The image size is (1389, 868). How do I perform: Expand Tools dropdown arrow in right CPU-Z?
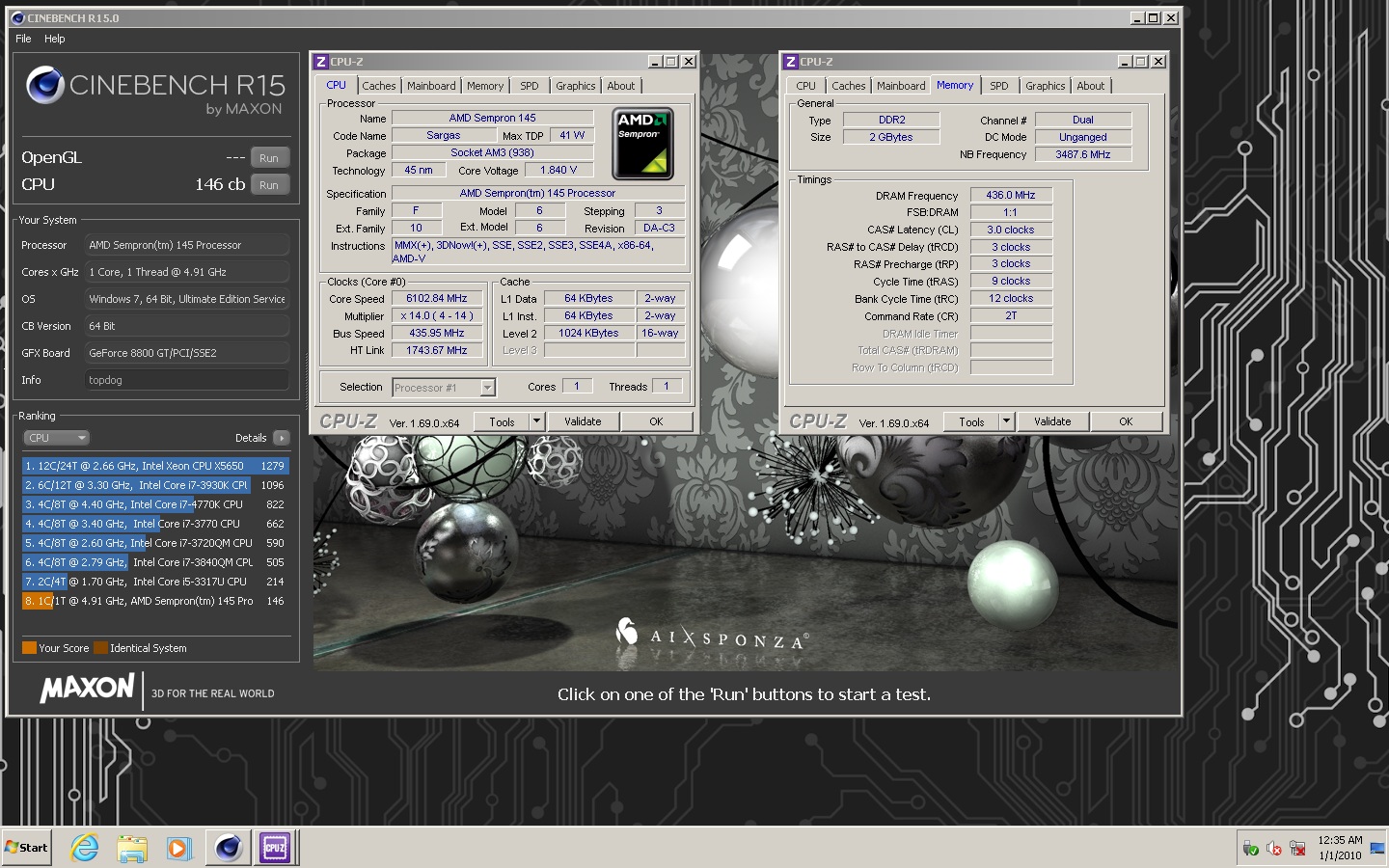1007,421
